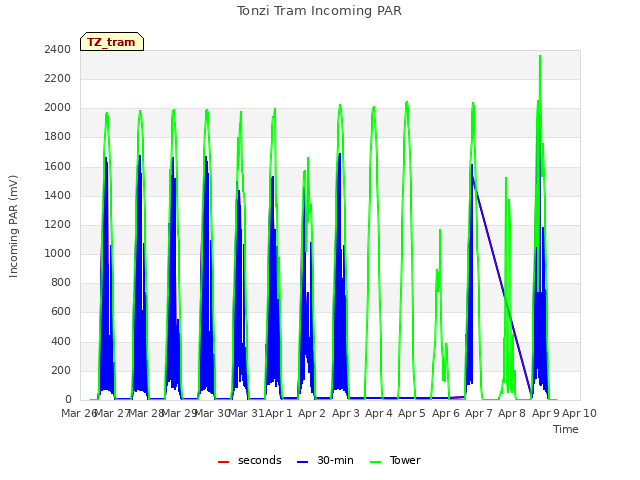Click the red seconds legend swatch
The image size is (640, 480).
point(224,462)
